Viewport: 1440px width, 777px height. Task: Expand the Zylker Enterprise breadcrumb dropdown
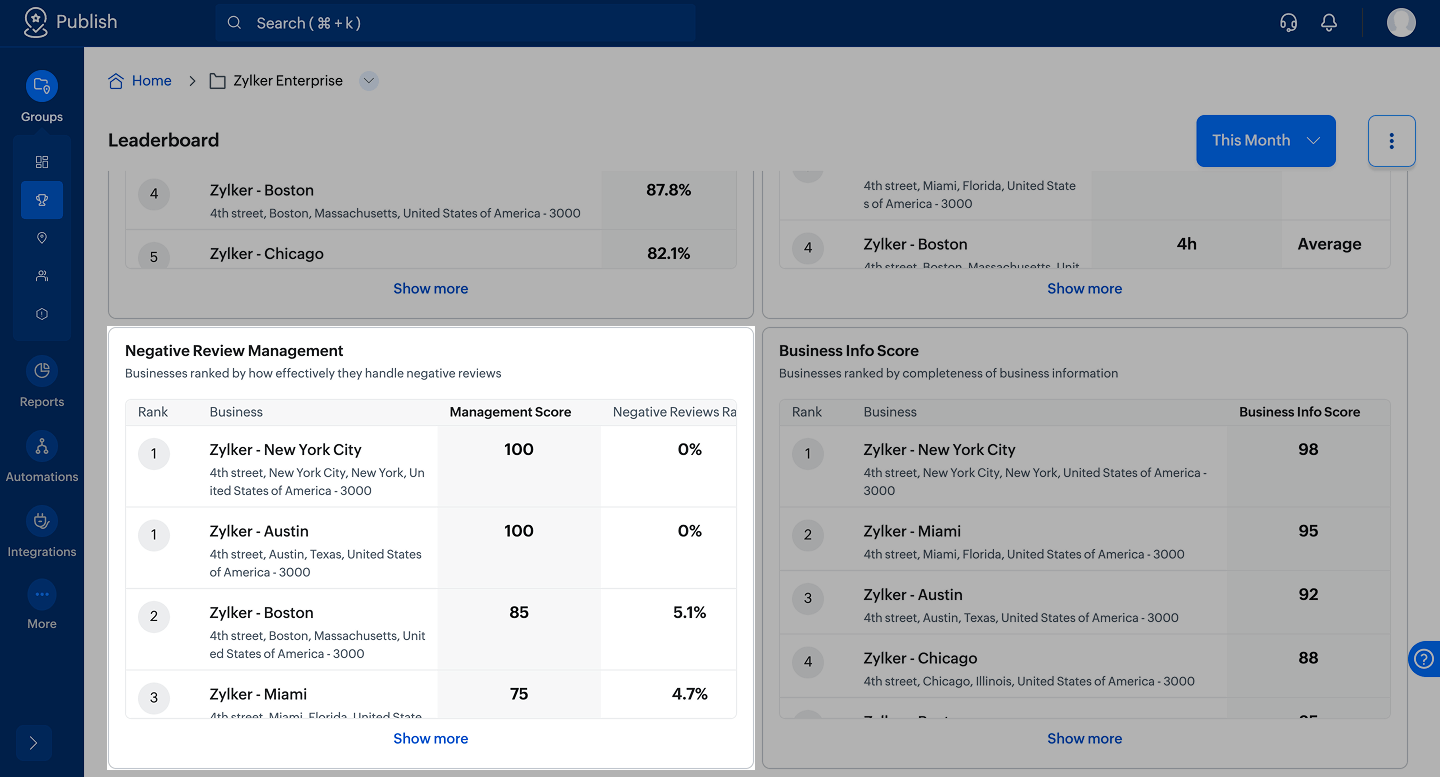[369, 81]
